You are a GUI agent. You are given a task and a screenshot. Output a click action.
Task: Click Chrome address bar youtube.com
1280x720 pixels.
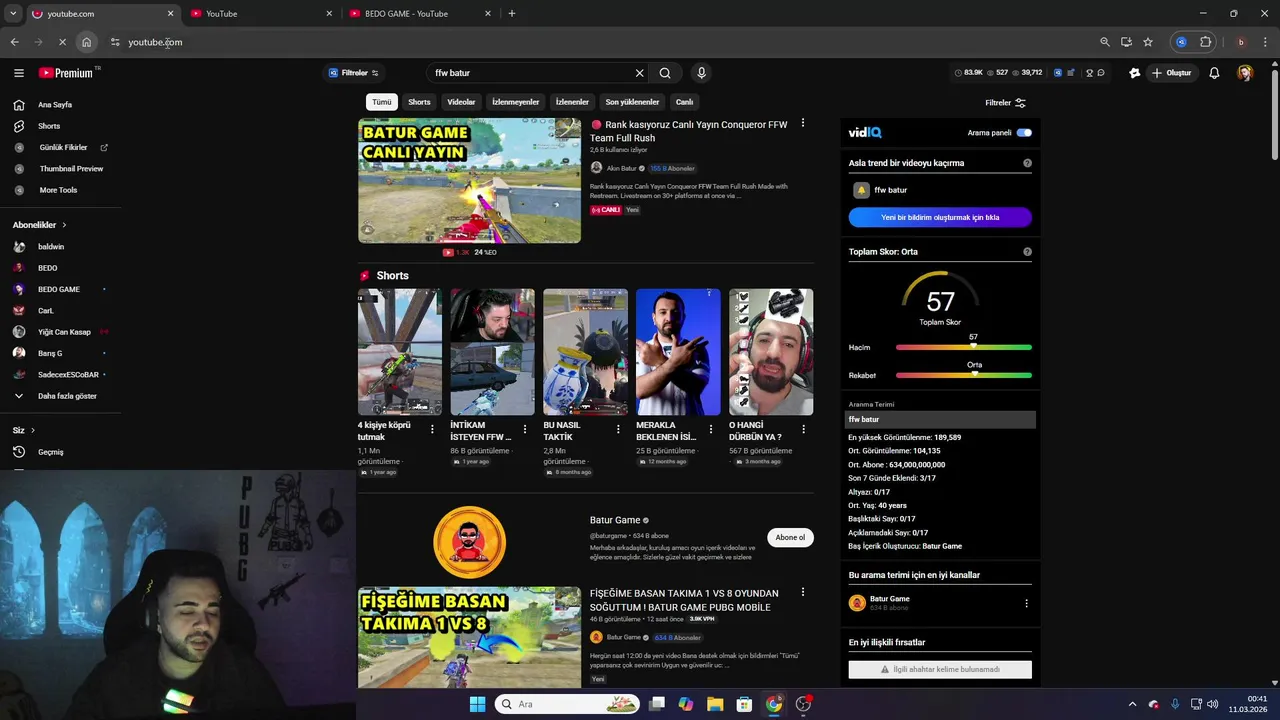tap(155, 42)
